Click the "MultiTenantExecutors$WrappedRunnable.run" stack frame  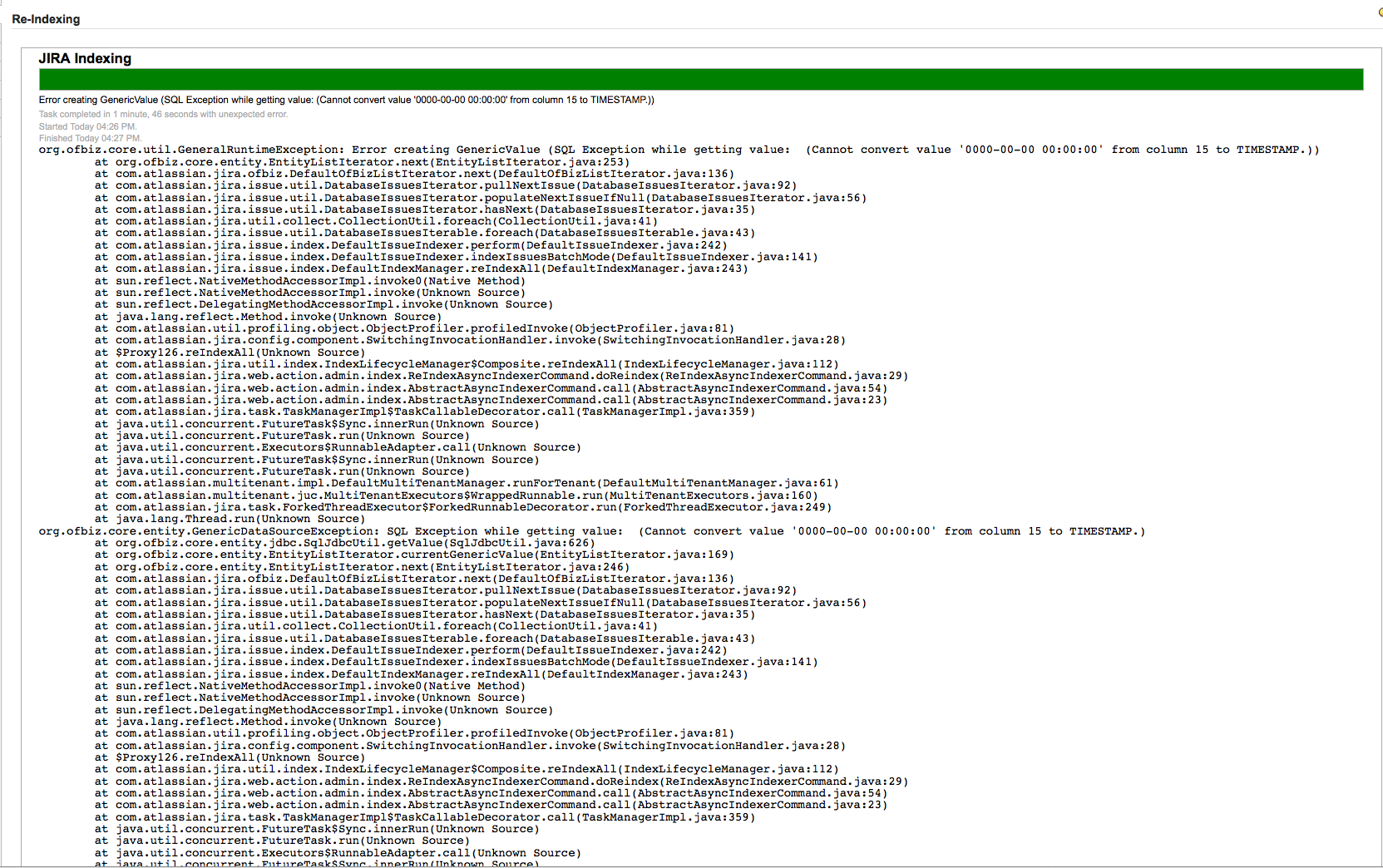click(456, 496)
